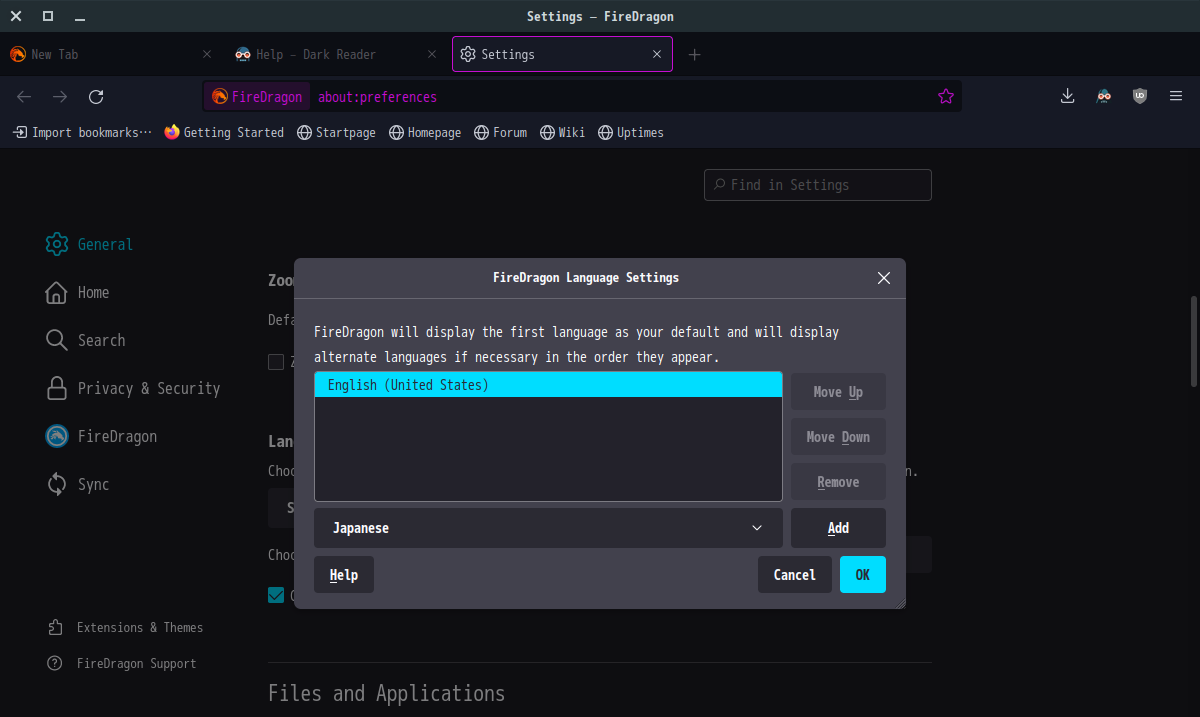Screen dimensions: 1200x717
Task: Open the Search settings category
Action: pyautogui.click(x=86, y=340)
